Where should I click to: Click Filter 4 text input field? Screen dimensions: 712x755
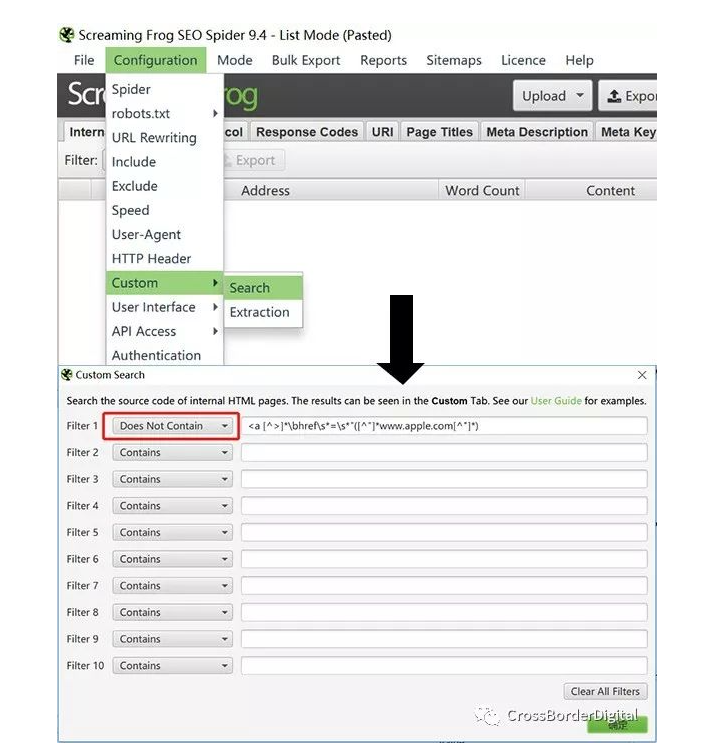(x=444, y=506)
